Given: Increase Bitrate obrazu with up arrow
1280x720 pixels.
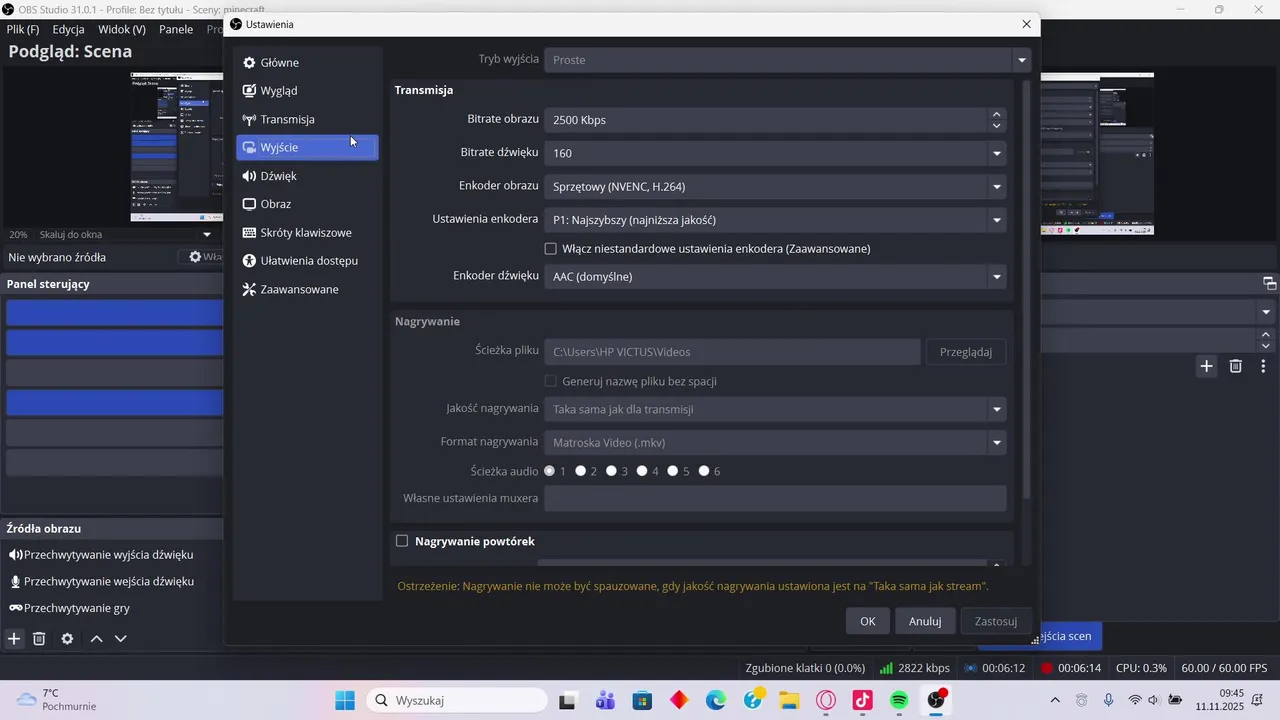Looking at the screenshot, I should (996, 114).
